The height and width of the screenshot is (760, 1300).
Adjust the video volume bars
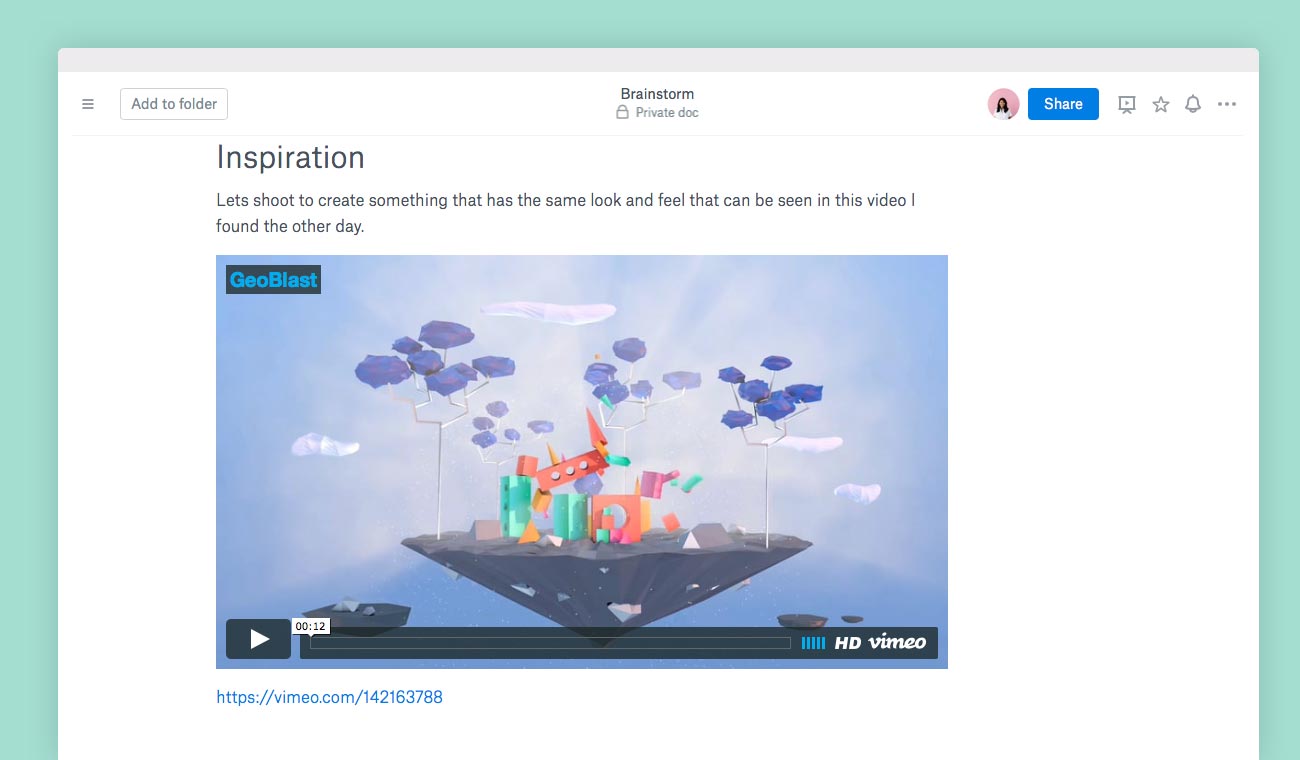click(x=813, y=643)
